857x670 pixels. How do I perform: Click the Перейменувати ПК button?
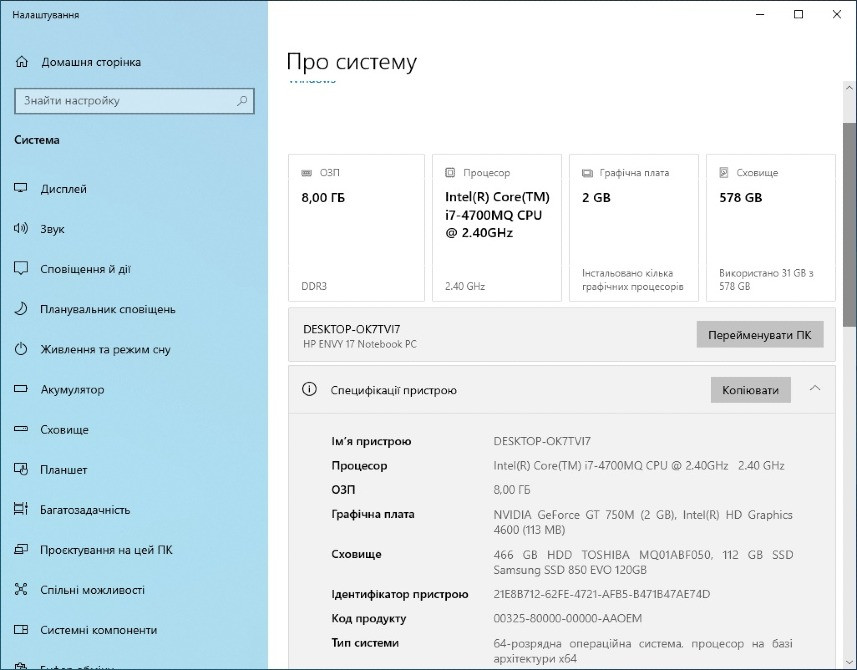758,334
